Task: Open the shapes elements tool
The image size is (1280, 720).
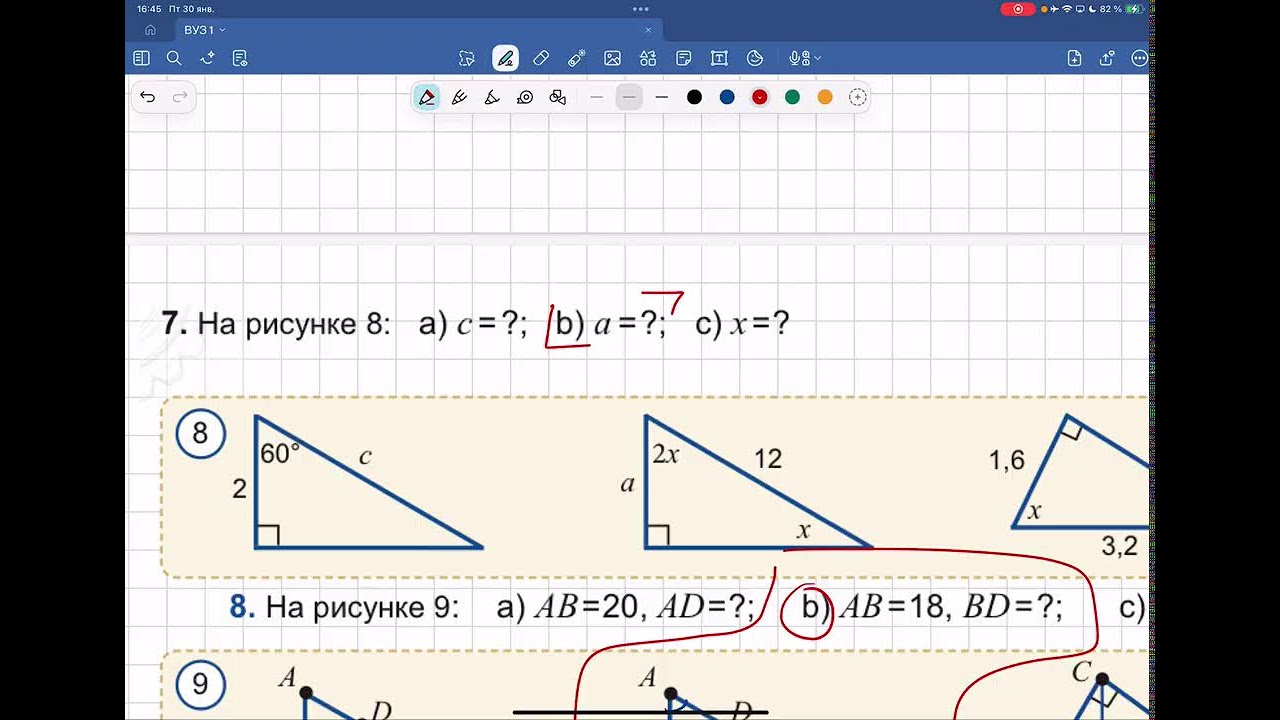Action: point(648,58)
